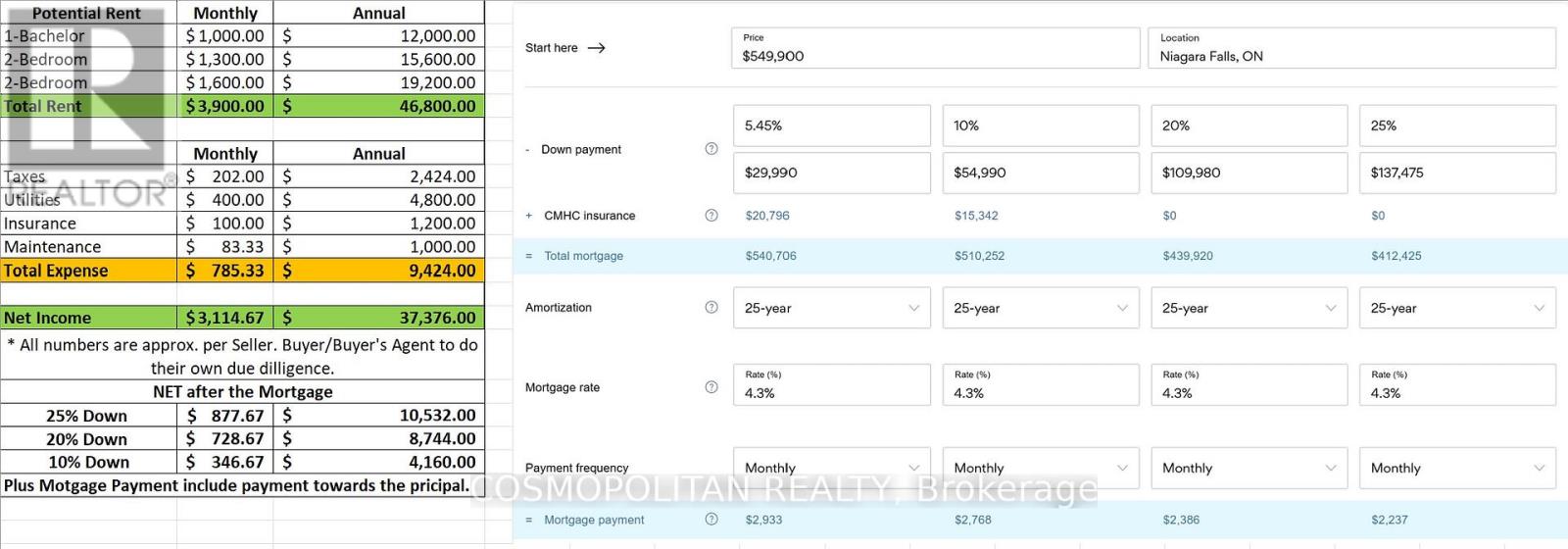
Task: Click the Amortization help question mark
Action: (x=711, y=307)
